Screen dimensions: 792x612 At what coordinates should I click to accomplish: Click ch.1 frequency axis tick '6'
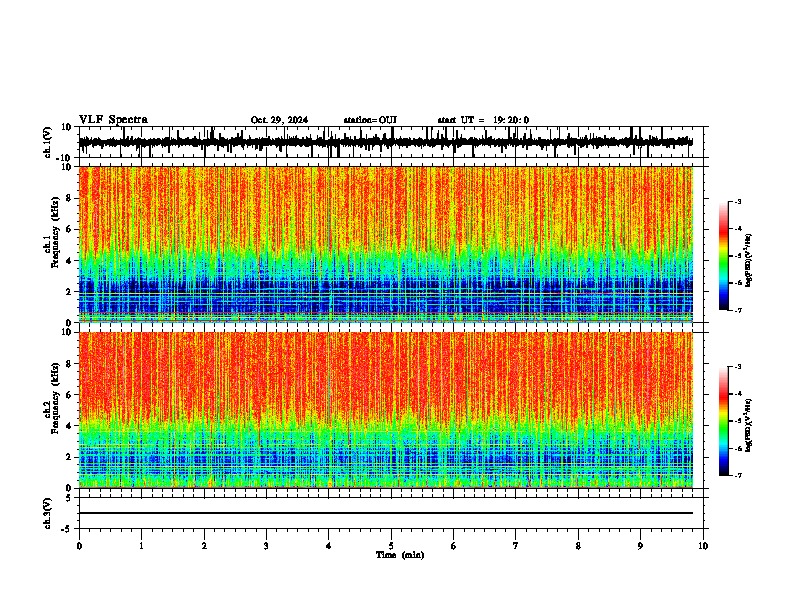pyautogui.click(x=70, y=229)
